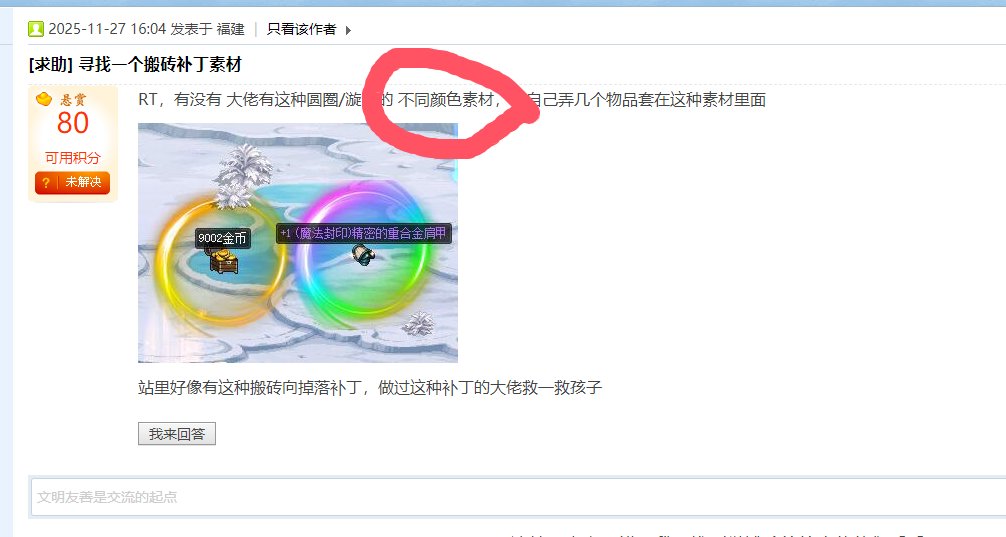Click the yellow glowing ring effect

[222, 262]
